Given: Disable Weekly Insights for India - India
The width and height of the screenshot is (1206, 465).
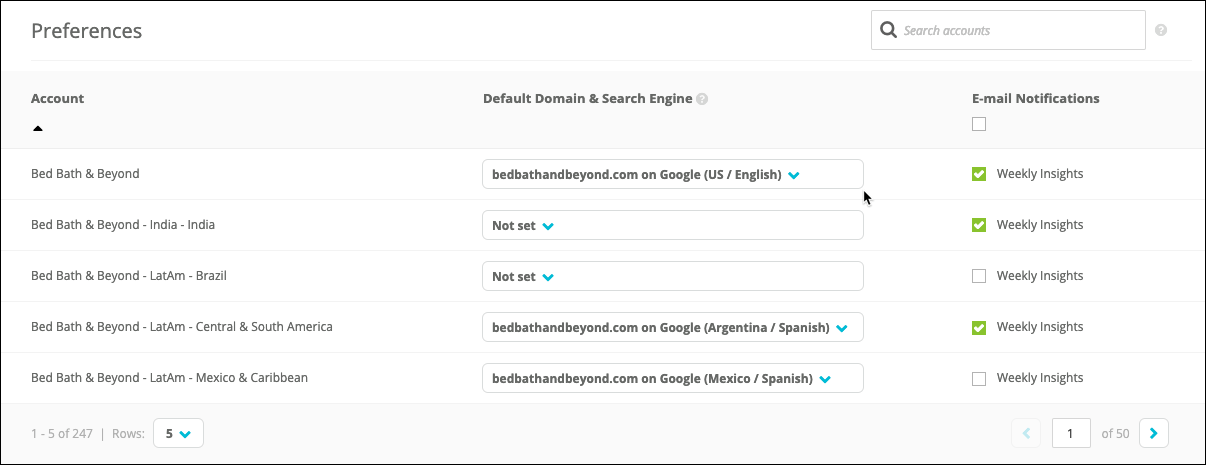Looking at the screenshot, I should coord(979,225).
